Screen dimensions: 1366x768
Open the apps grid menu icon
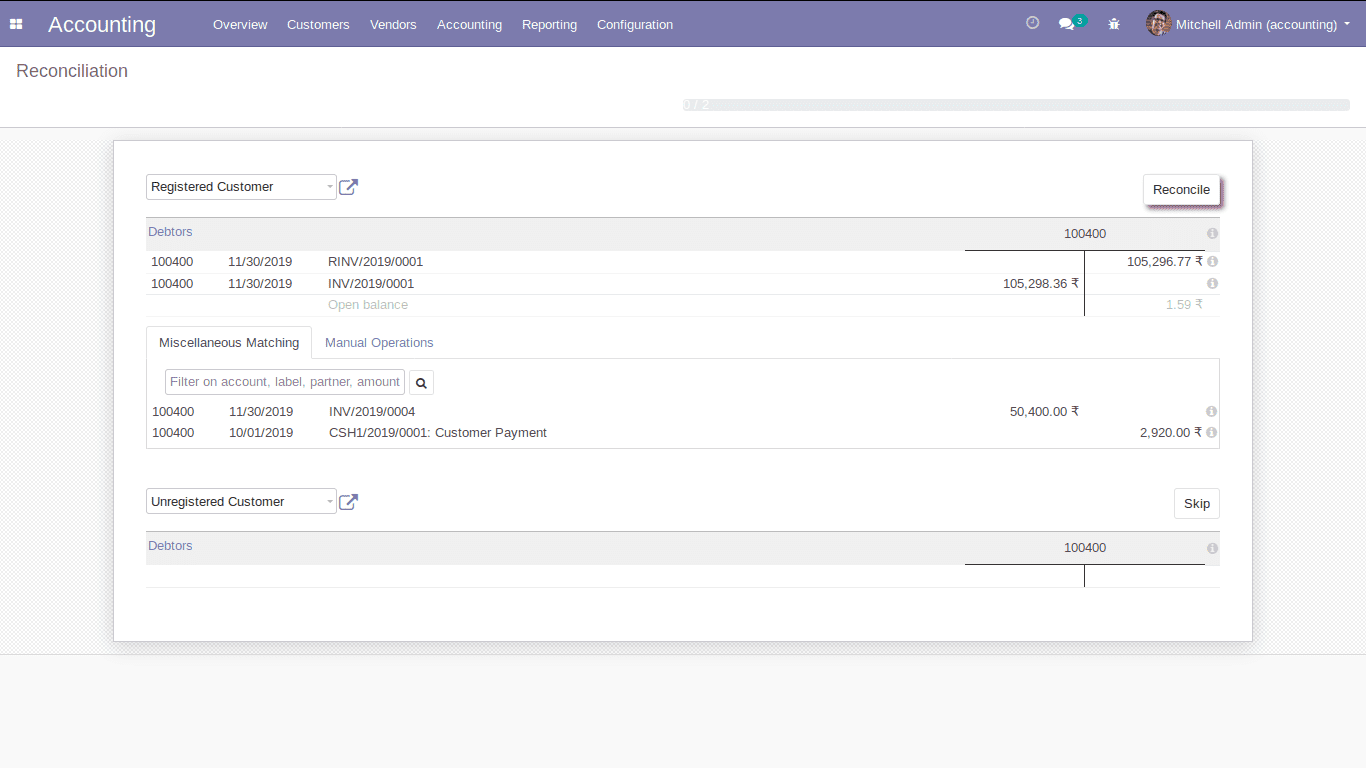(16, 24)
